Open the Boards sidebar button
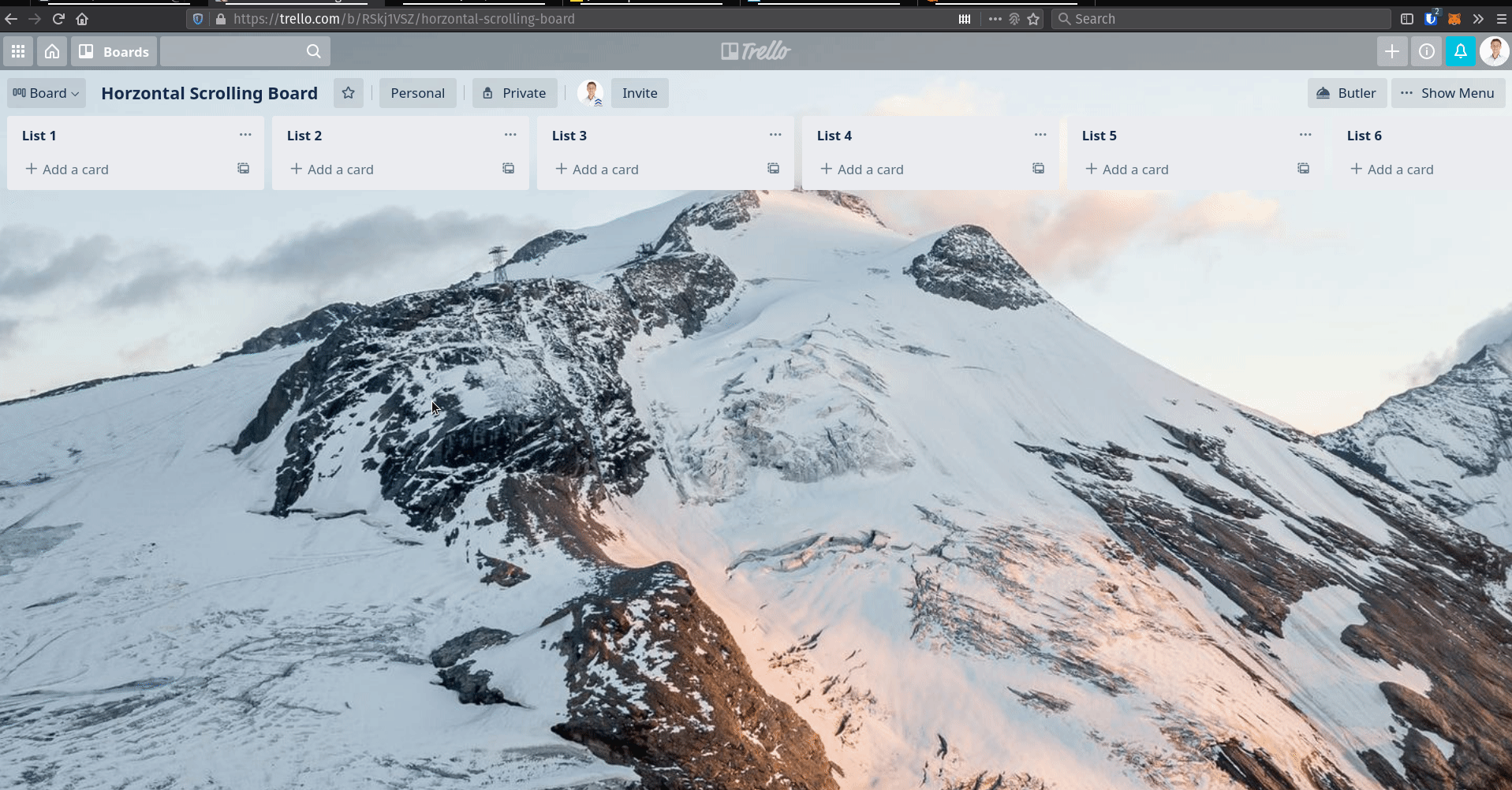 [x=114, y=50]
